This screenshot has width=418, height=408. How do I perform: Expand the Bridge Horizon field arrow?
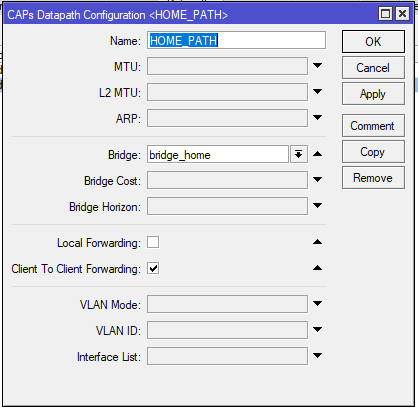point(318,206)
